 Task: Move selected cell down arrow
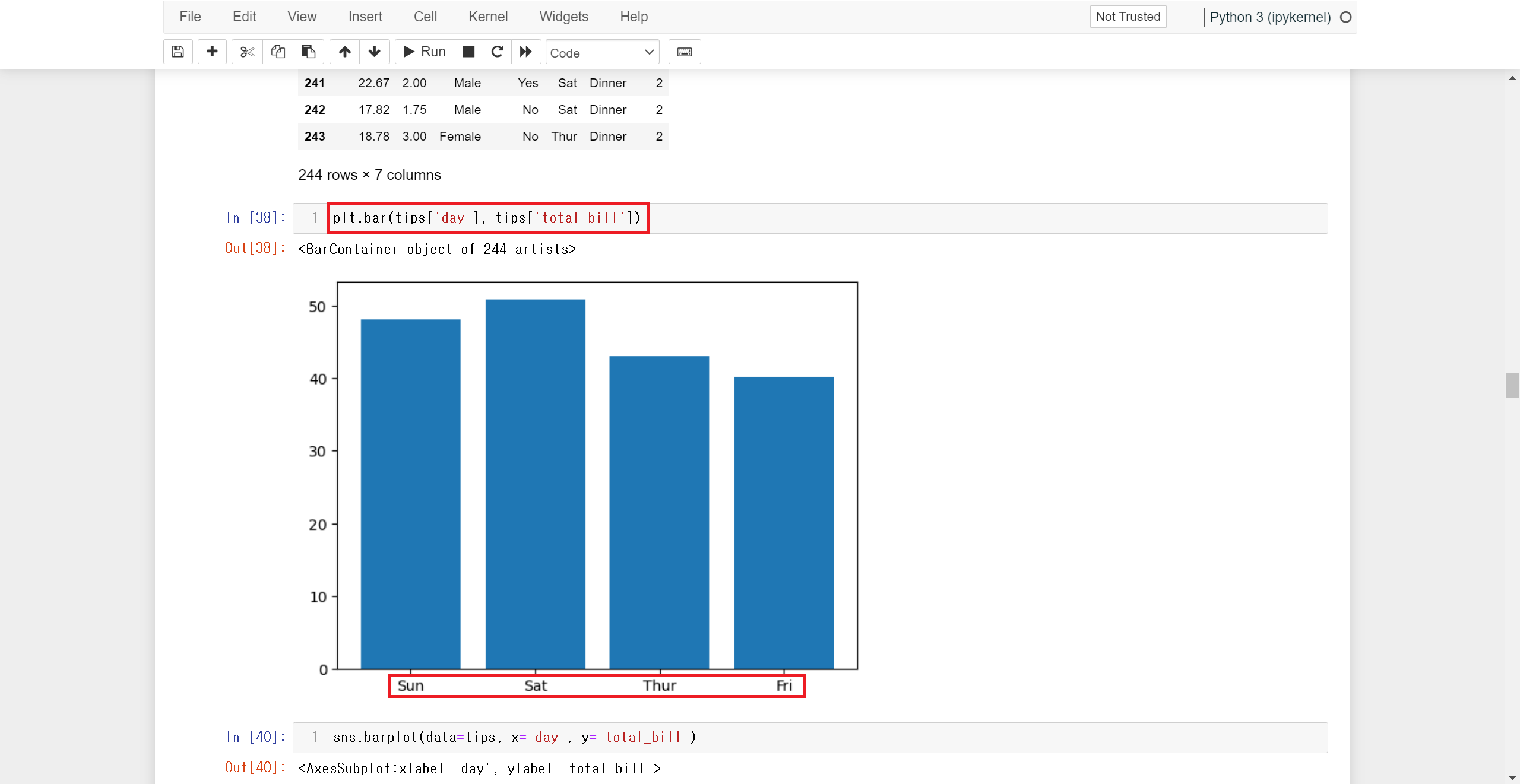pos(374,52)
